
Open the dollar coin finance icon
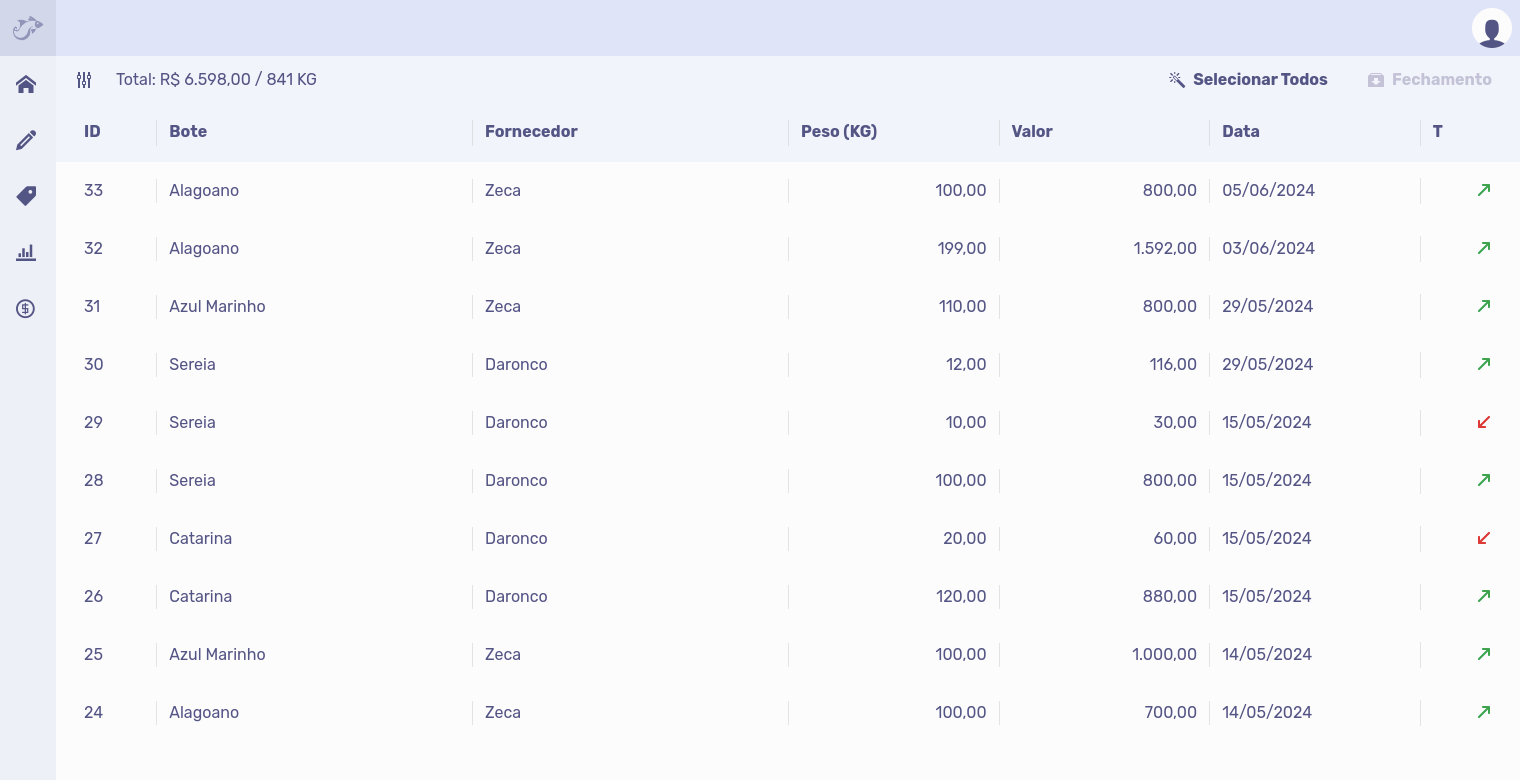[26, 309]
